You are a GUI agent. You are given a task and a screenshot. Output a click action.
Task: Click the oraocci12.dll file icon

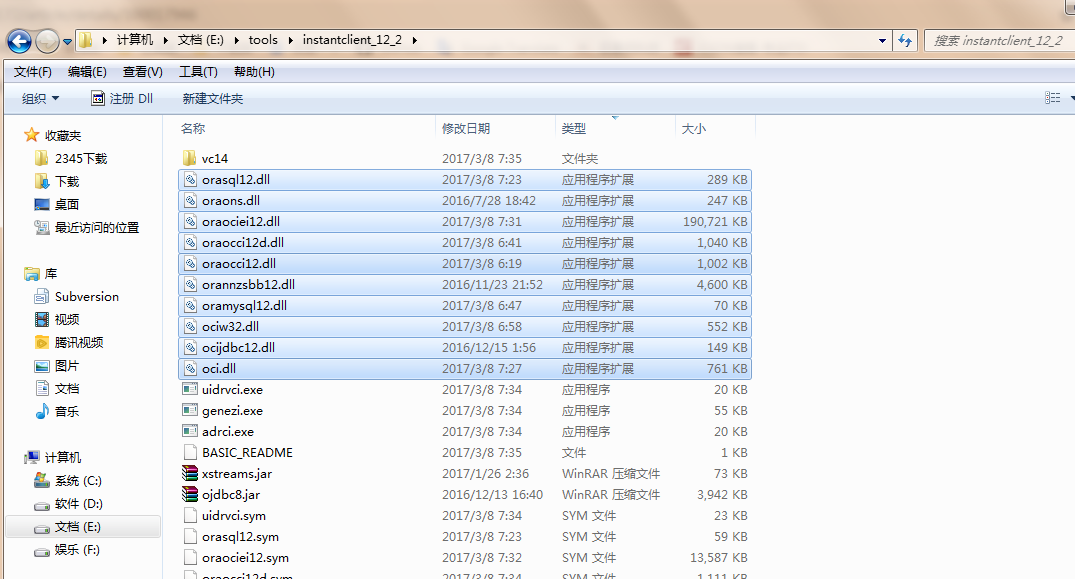coord(191,264)
